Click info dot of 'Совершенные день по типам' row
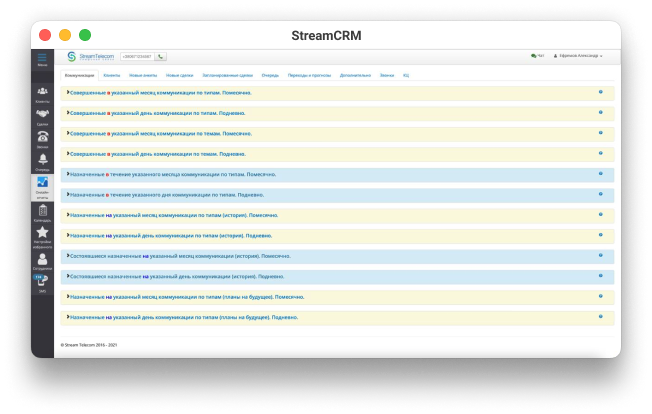652x414 pixels. [x=600, y=112]
